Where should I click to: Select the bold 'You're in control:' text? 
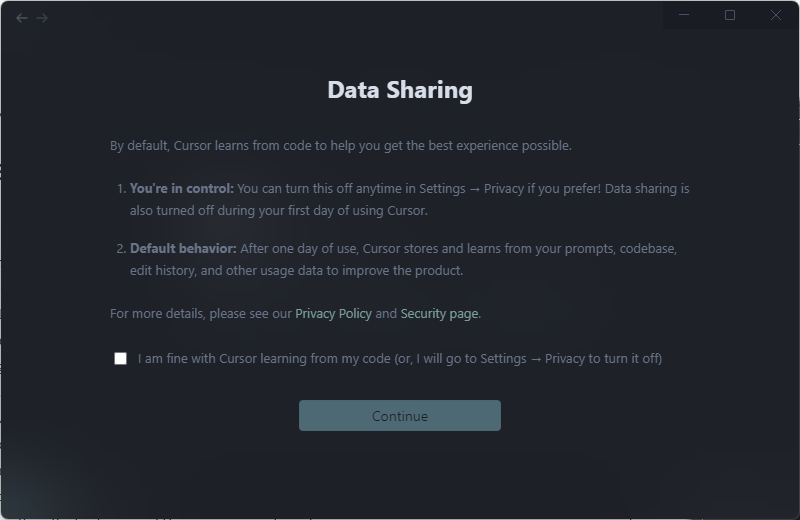click(x=182, y=188)
